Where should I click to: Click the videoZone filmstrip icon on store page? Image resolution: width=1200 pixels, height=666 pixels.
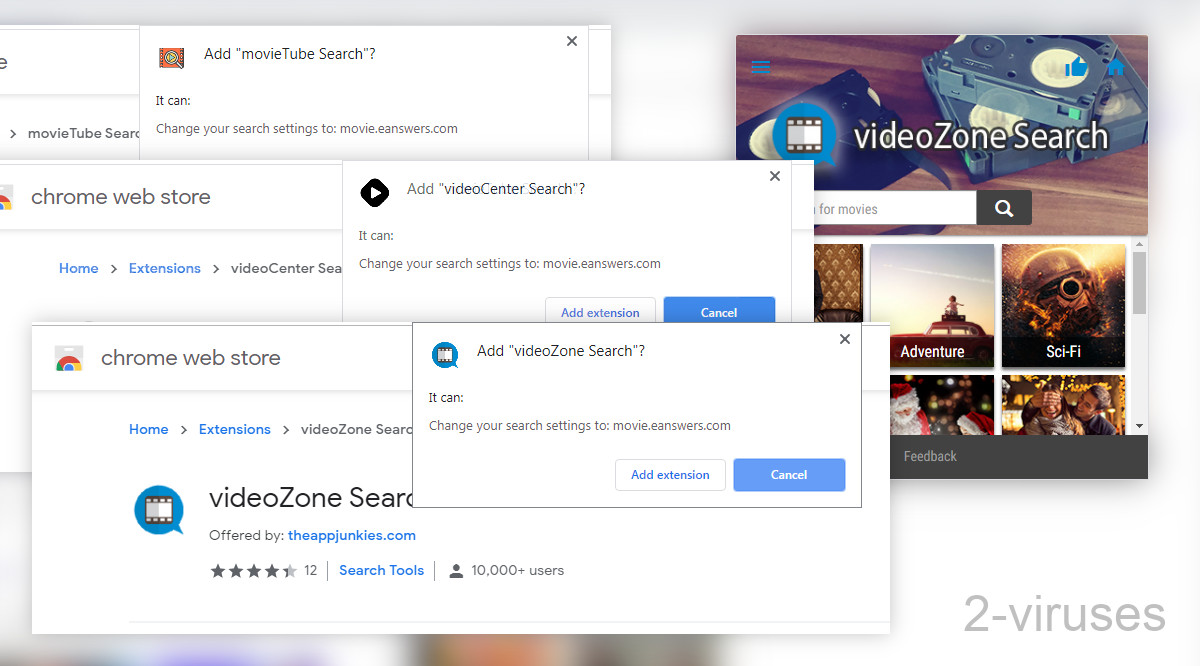click(160, 510)
